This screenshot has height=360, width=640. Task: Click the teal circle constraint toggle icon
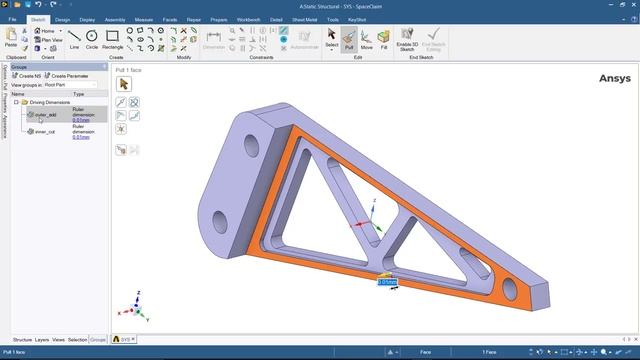[284, 40]
